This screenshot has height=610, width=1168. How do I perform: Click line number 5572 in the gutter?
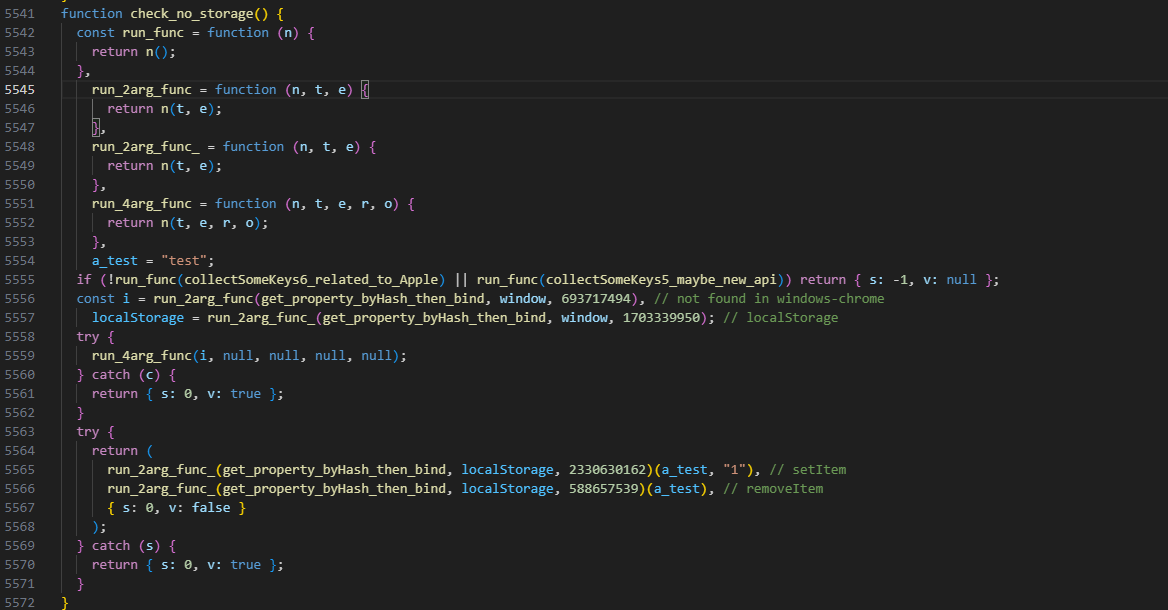19,603
